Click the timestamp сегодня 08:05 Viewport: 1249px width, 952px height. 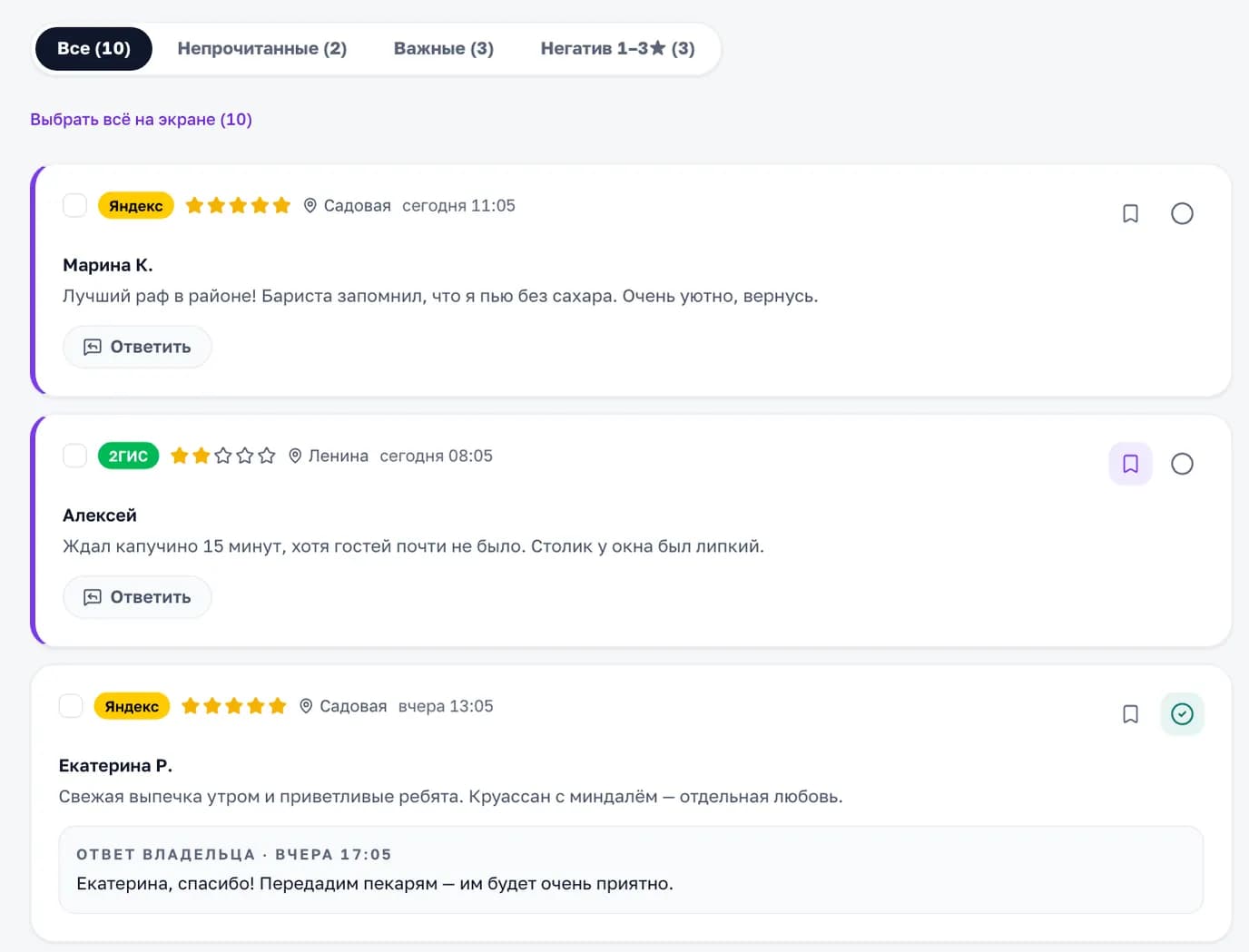[436, 456]
